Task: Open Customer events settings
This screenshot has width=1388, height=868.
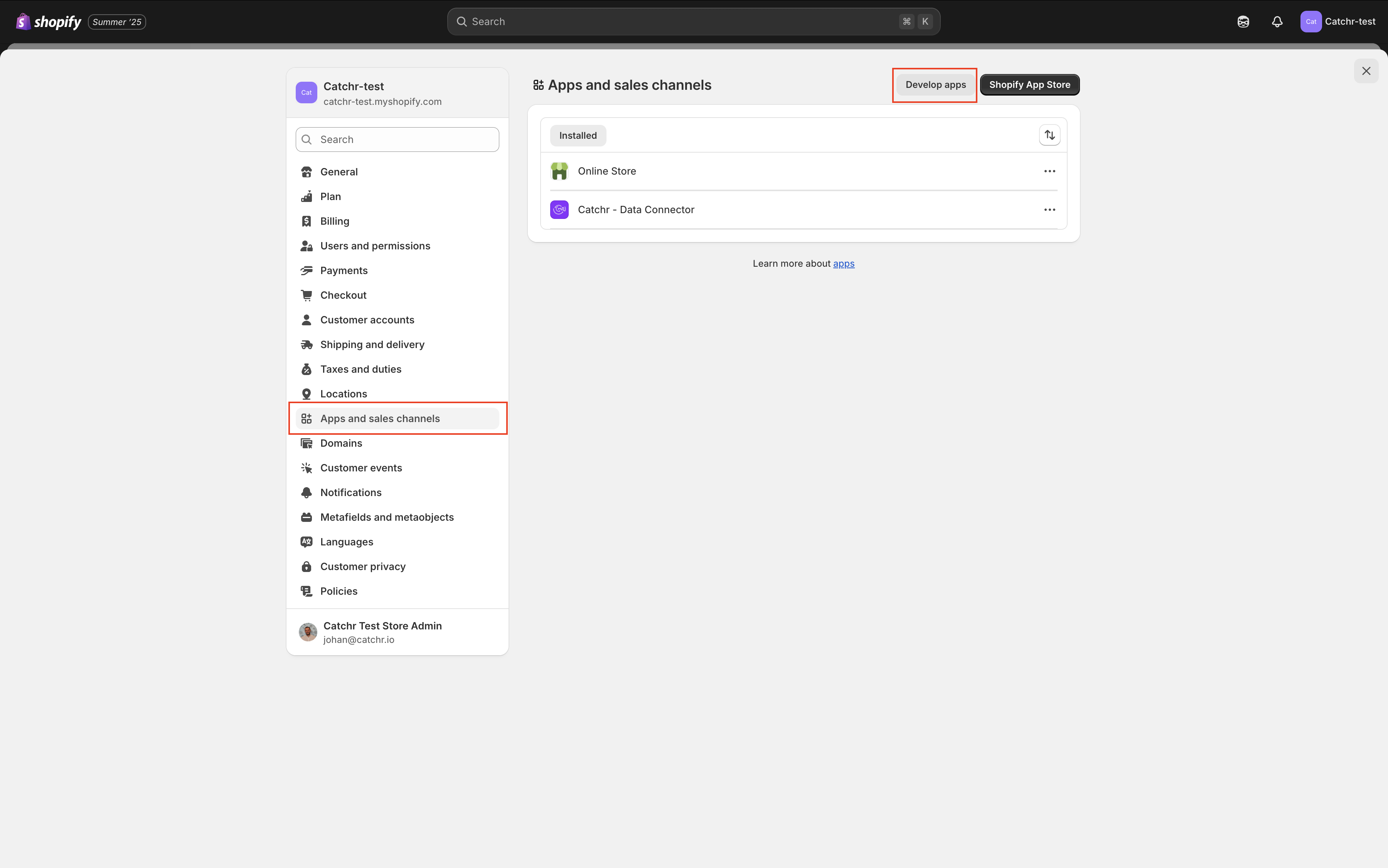Action: coord(398,468)
